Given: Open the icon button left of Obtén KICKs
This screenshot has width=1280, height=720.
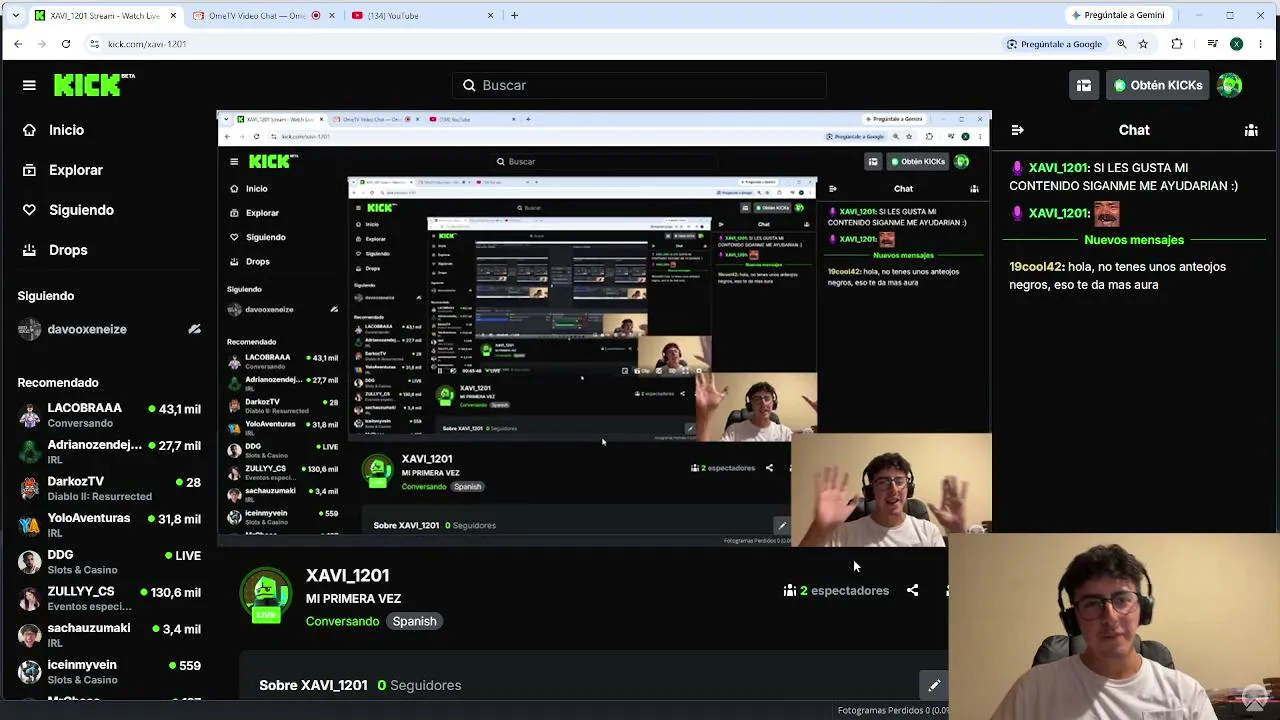Looking at the screenshot, I should point(1084,85).
